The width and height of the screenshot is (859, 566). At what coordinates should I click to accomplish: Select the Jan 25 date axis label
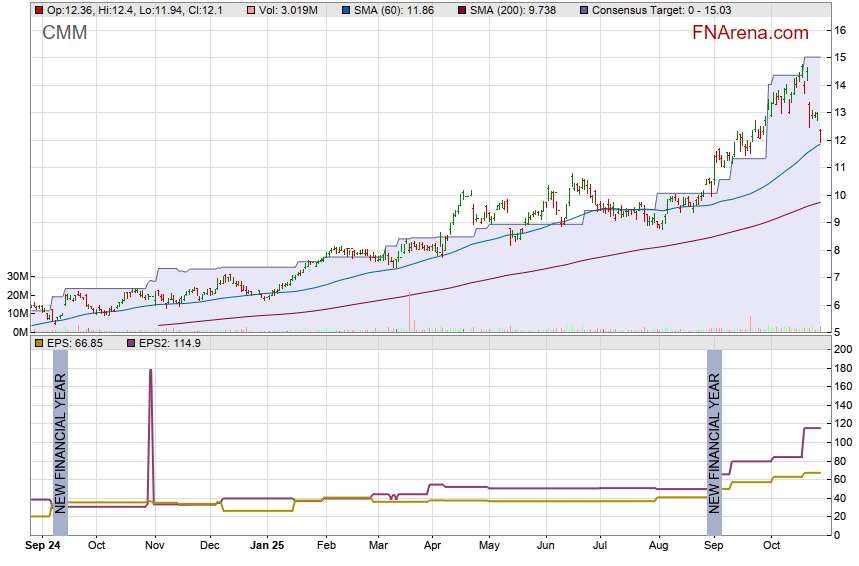pos(267,546)
